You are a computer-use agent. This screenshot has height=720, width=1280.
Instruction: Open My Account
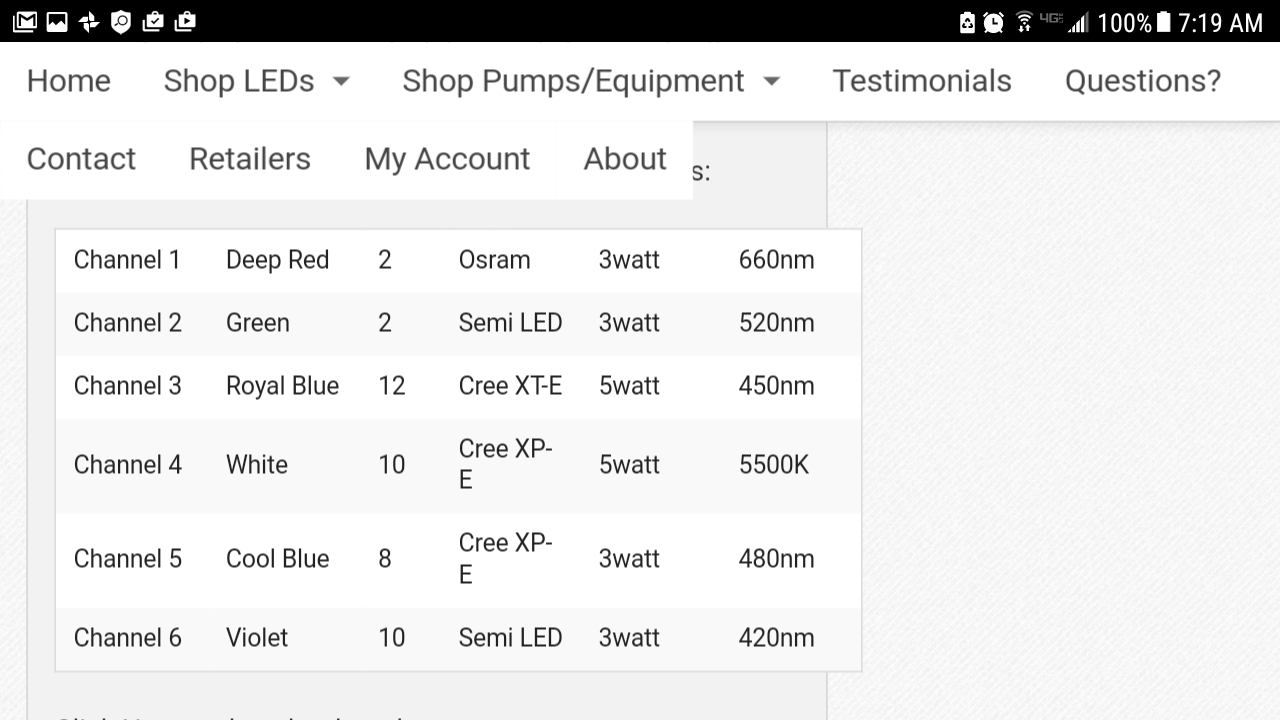(x=447, y=159)
